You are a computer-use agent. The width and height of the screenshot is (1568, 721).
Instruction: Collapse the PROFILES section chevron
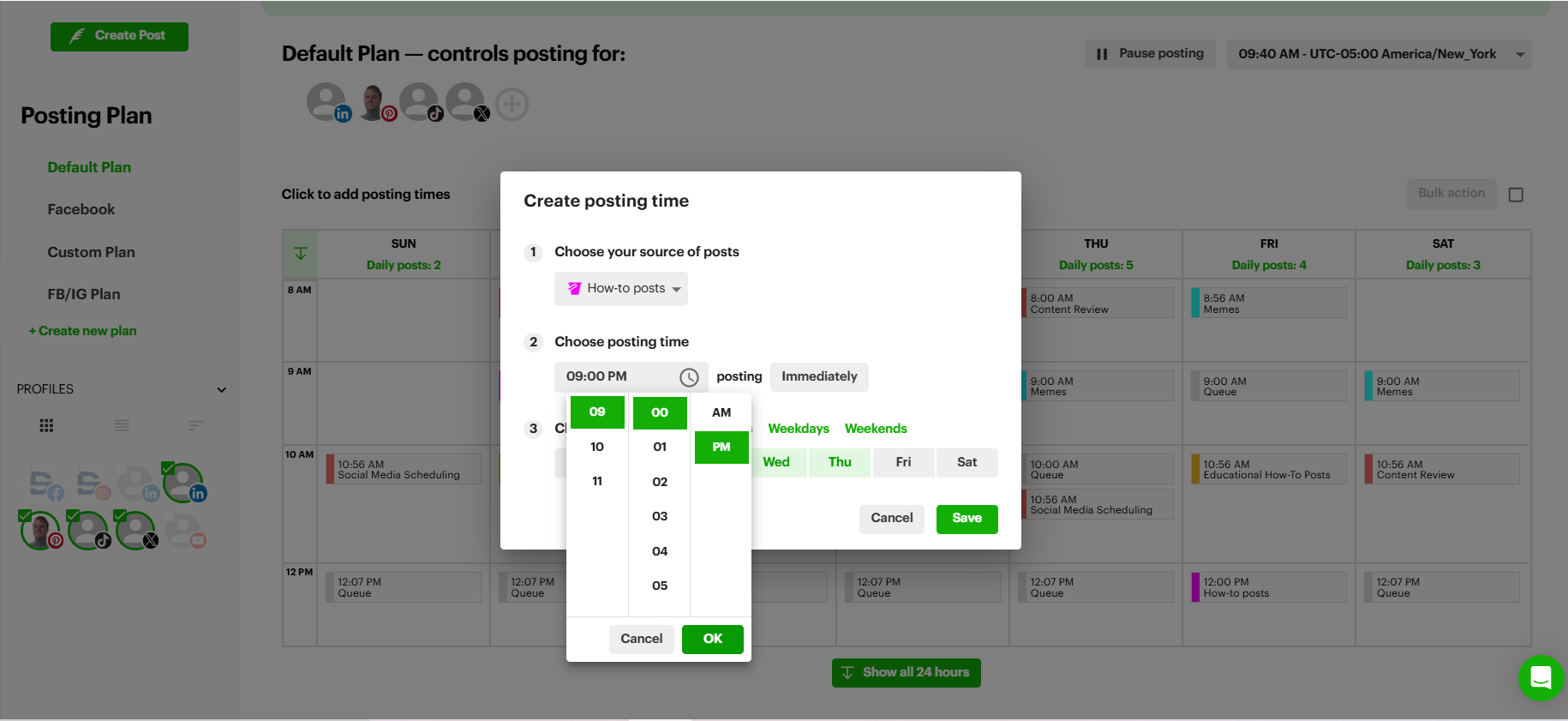(x=222, y=390)
